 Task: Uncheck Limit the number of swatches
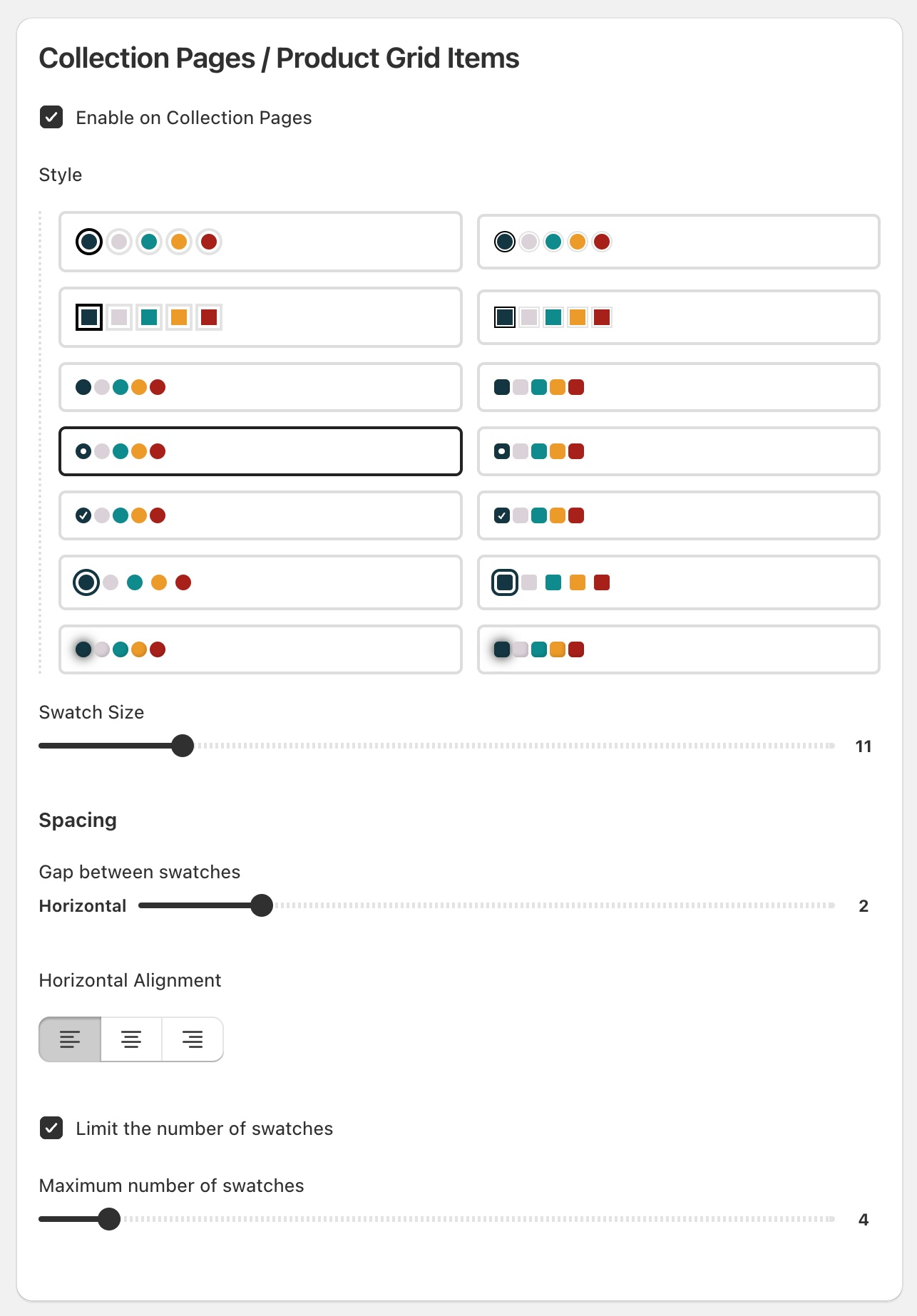pyautogui.click(x=51, y=1129)
